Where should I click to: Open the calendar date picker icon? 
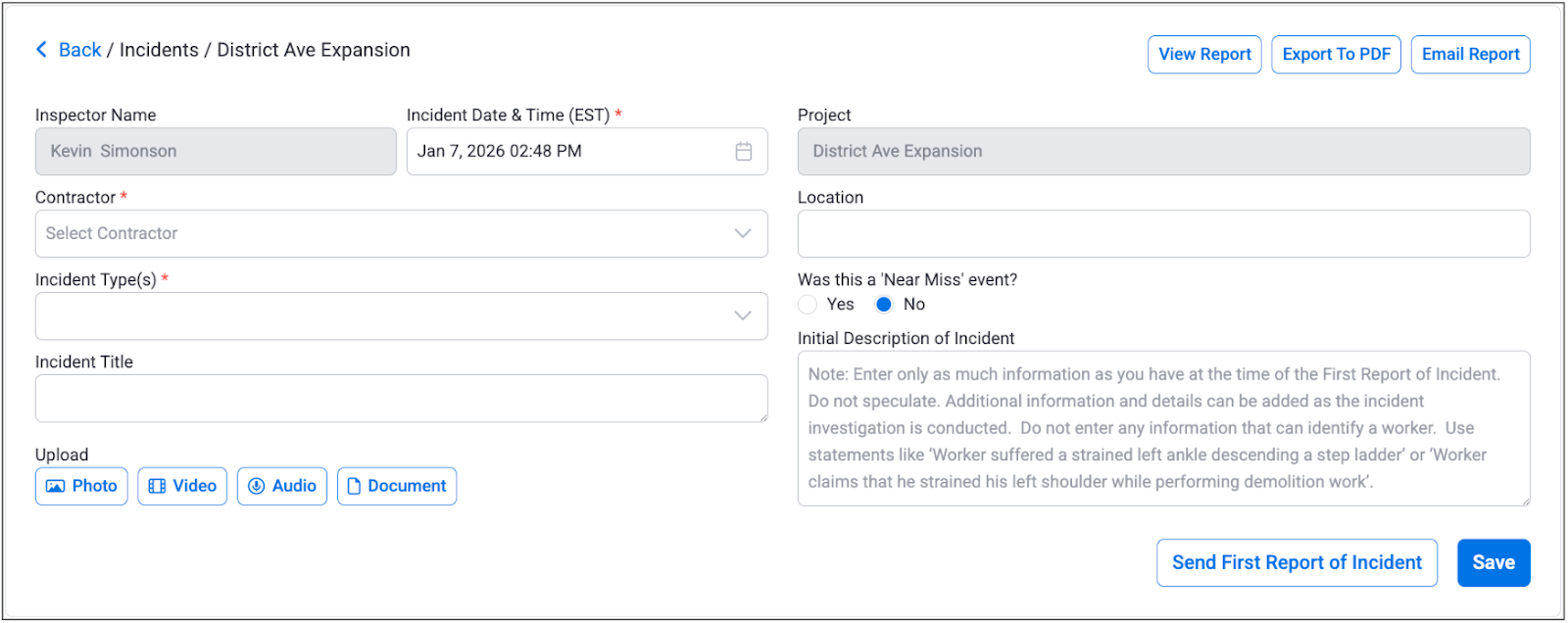[744, 152]
